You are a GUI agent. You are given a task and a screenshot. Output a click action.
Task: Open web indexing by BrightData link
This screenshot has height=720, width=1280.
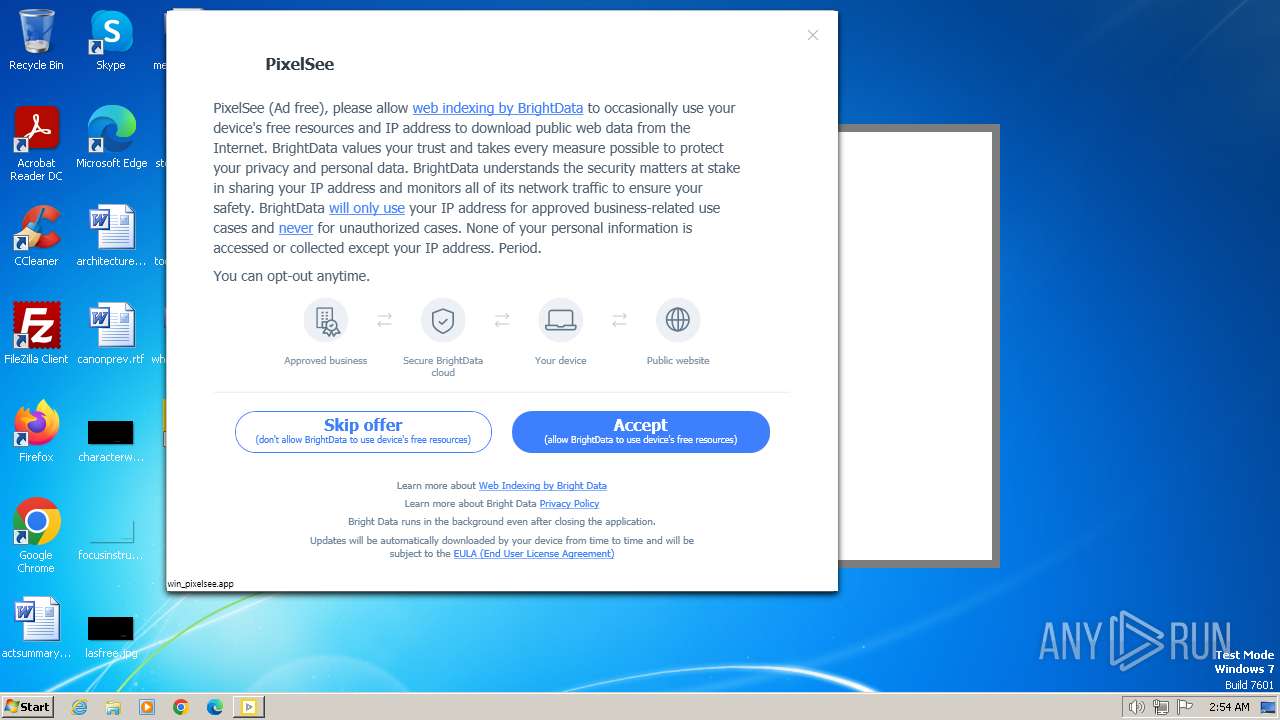coord(498,108)
